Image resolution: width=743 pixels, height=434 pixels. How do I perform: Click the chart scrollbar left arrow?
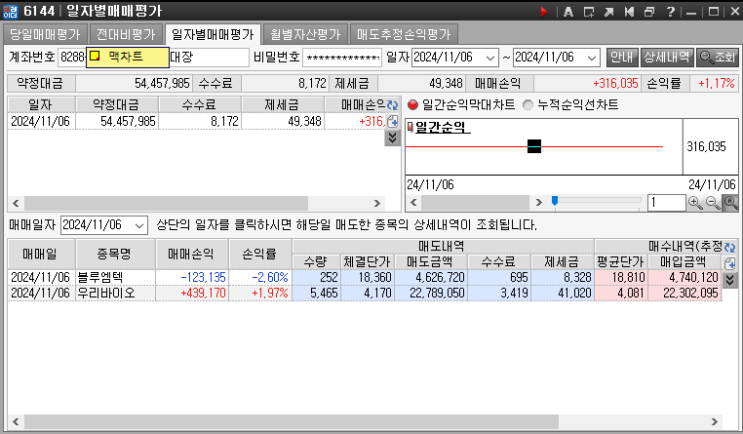(x=414, y=203)
